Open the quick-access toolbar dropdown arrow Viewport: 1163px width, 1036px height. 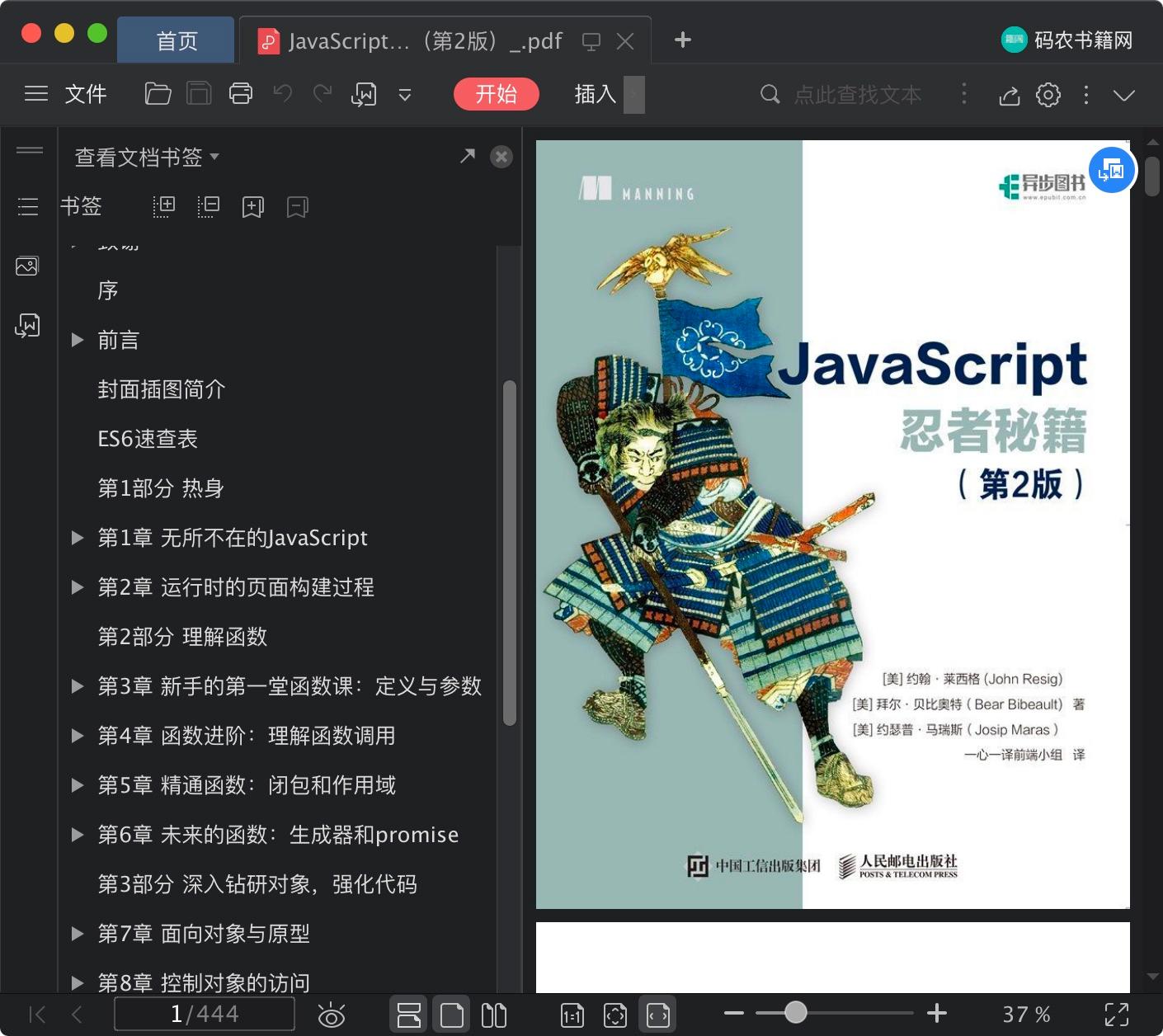point(404,95)
